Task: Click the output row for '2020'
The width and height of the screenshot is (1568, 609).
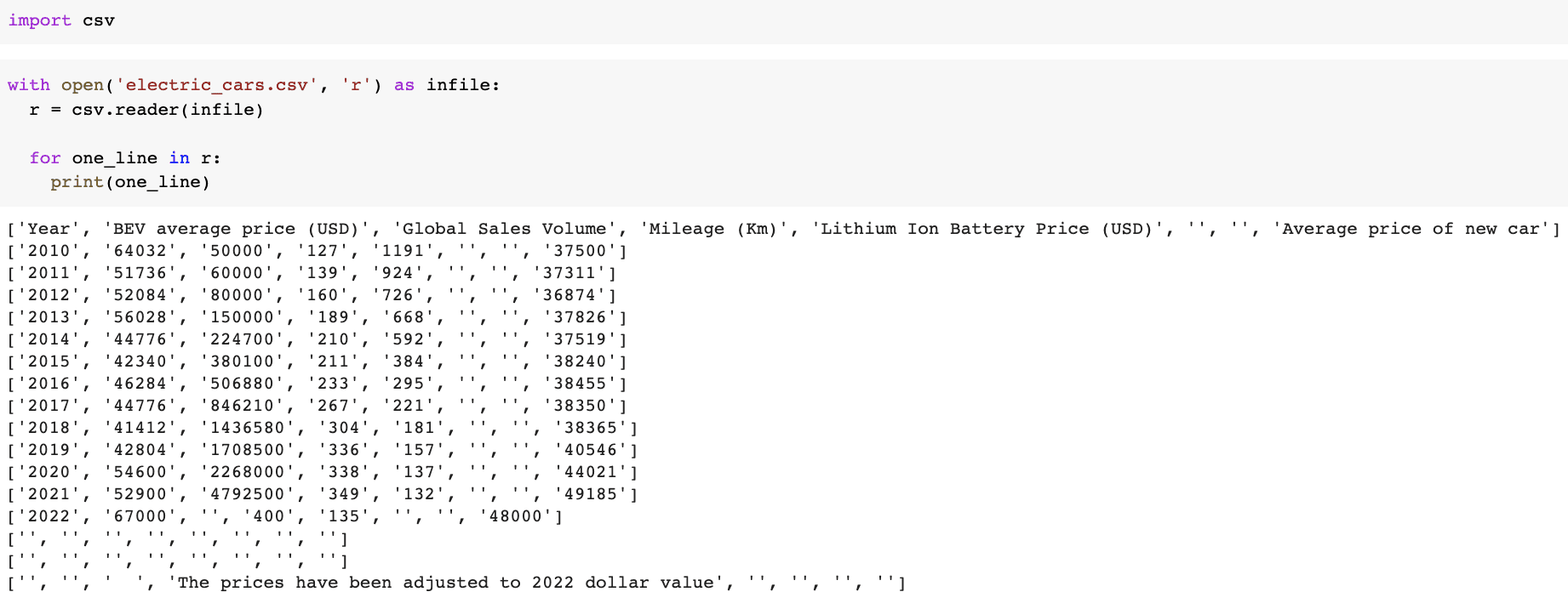Action: tap(323, 472)
